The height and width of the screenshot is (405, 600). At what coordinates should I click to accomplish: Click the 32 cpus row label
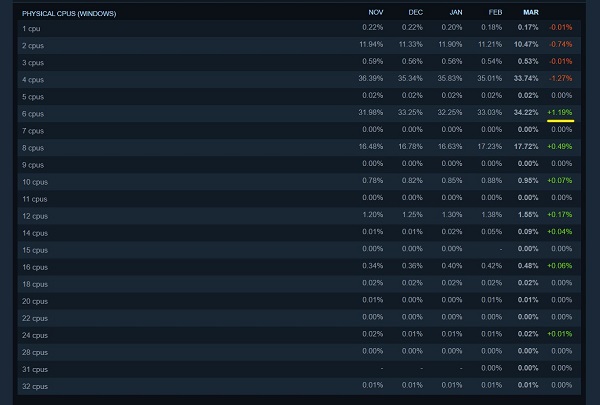pyautogui.click(x=35, y=386)
